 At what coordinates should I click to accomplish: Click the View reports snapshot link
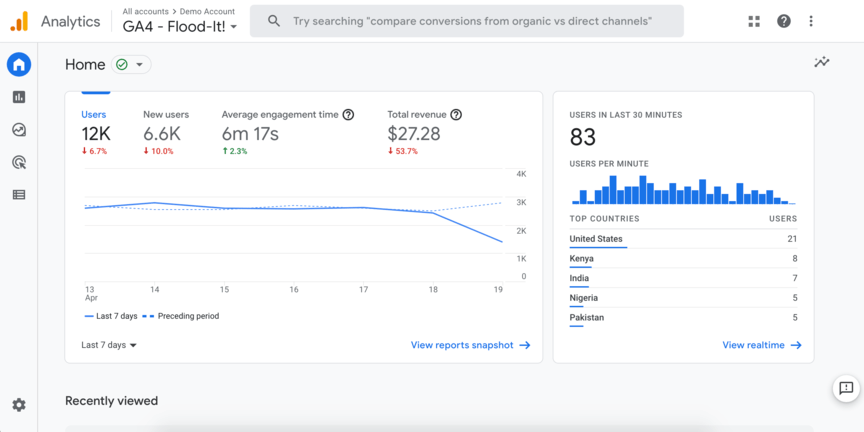[x=470, y=345]
